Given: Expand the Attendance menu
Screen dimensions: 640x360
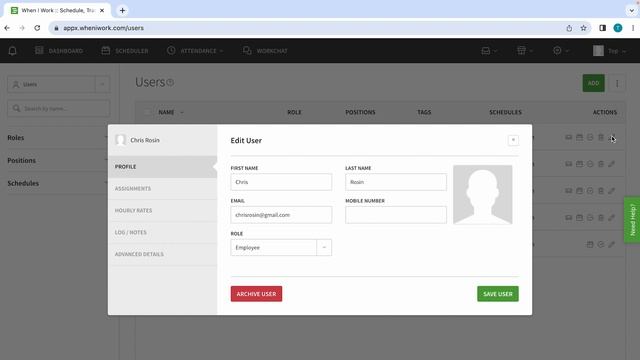Looking at the screenshot, I should [x=195, y=51].
